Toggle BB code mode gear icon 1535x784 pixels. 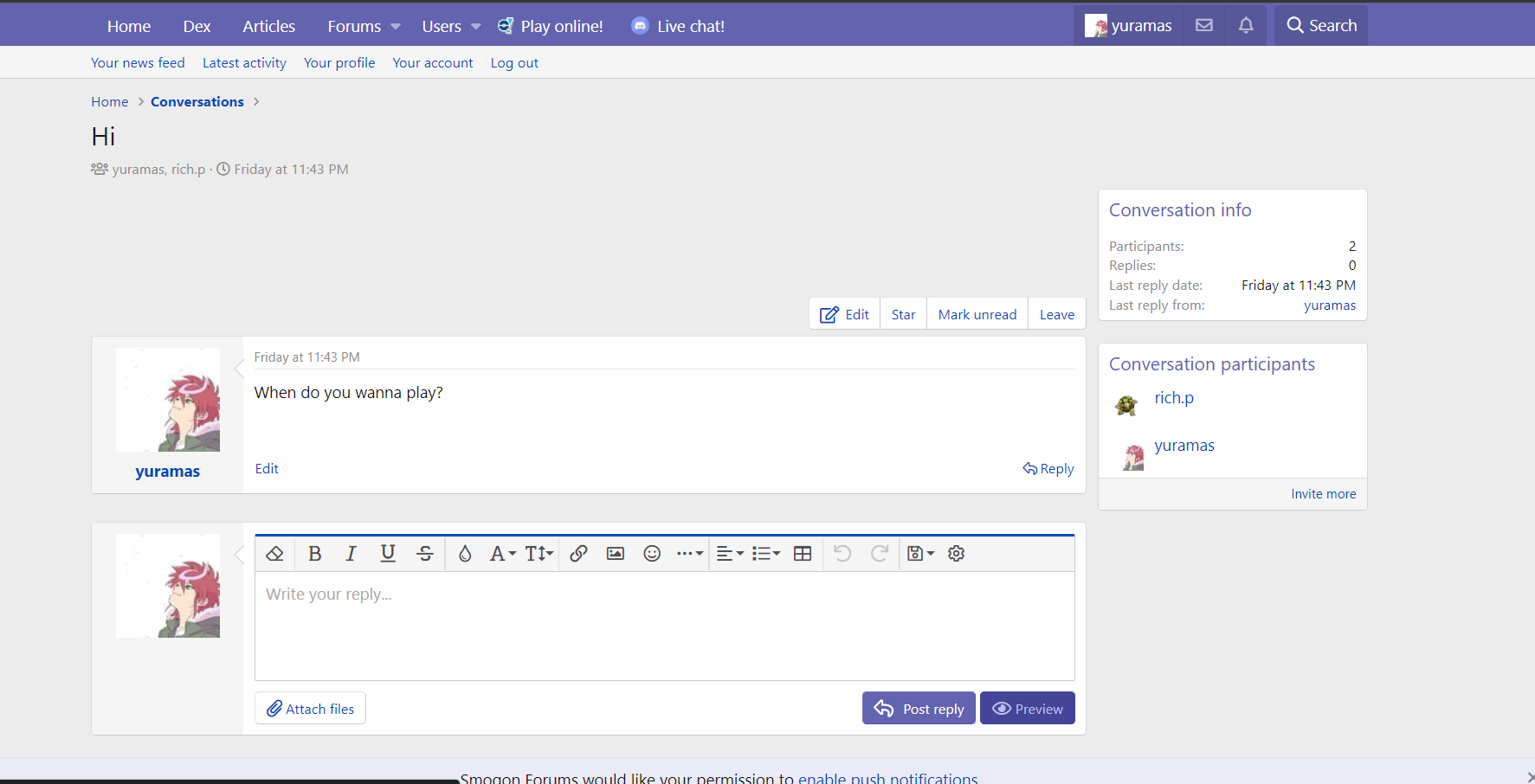tap(956, 554)
